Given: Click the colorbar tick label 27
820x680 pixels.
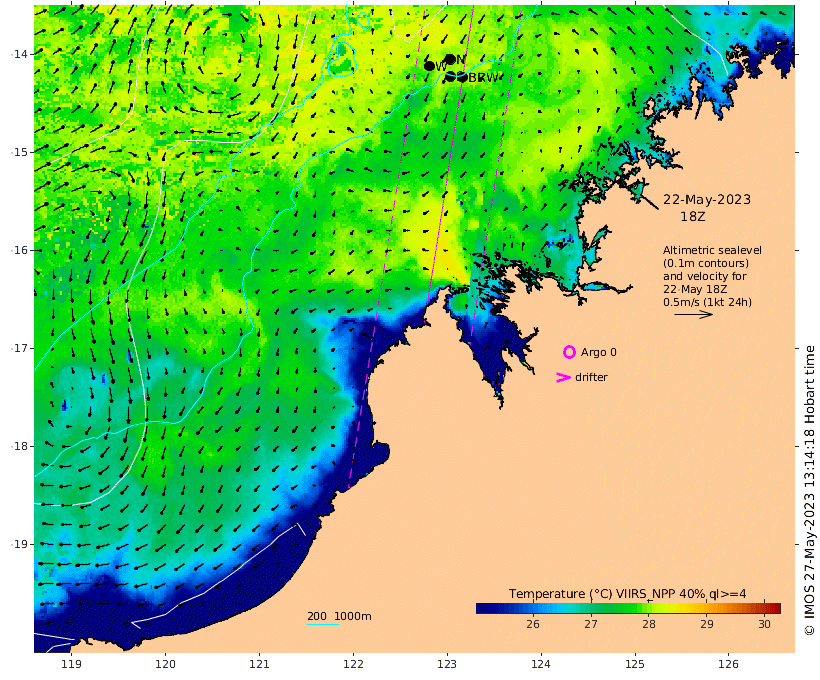Looking at the screenshot, I should 591,624.
